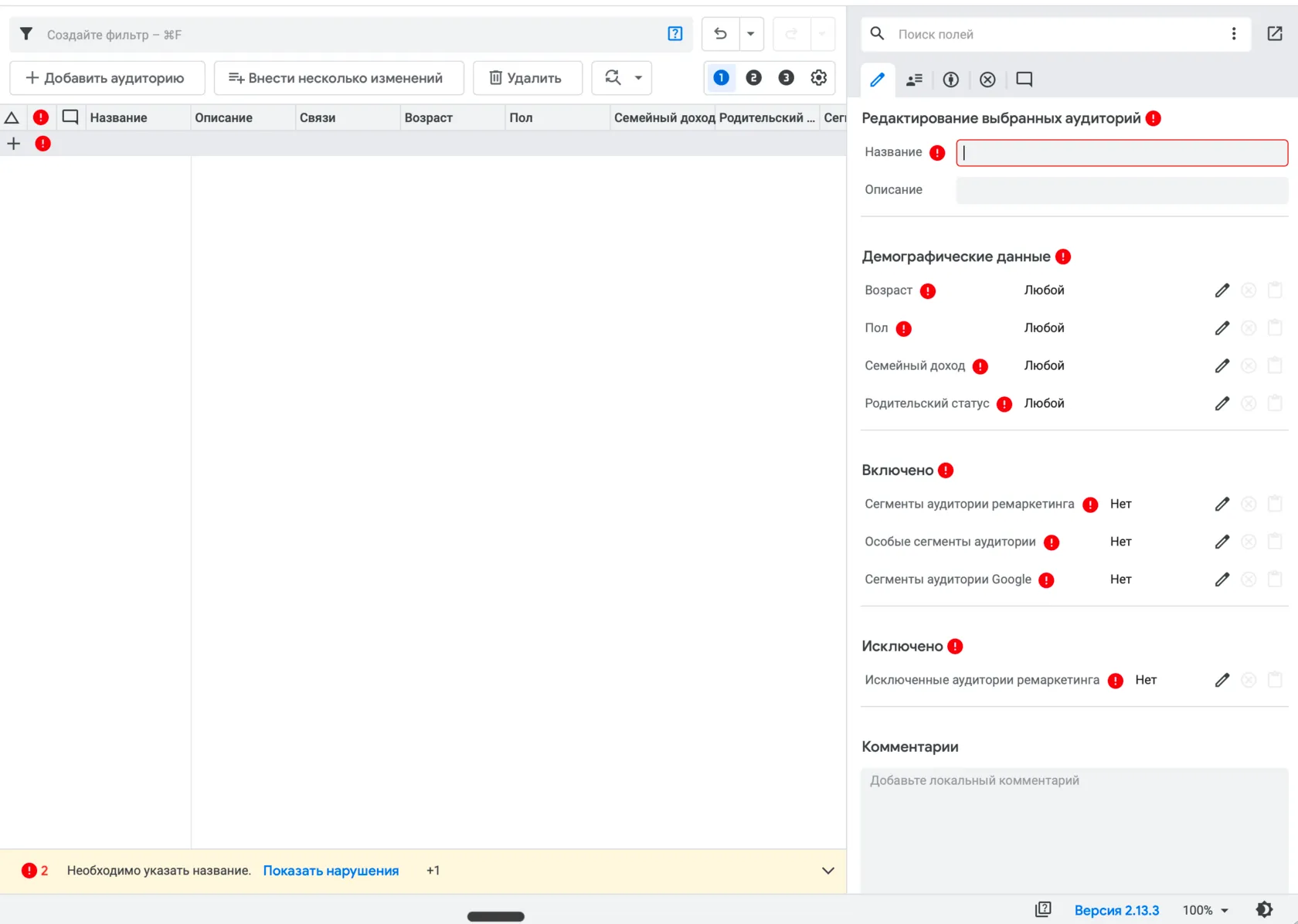Viewport: 1298px width, 924px height.
Task: Switch to the info circle tab
Action: [951, 80]
